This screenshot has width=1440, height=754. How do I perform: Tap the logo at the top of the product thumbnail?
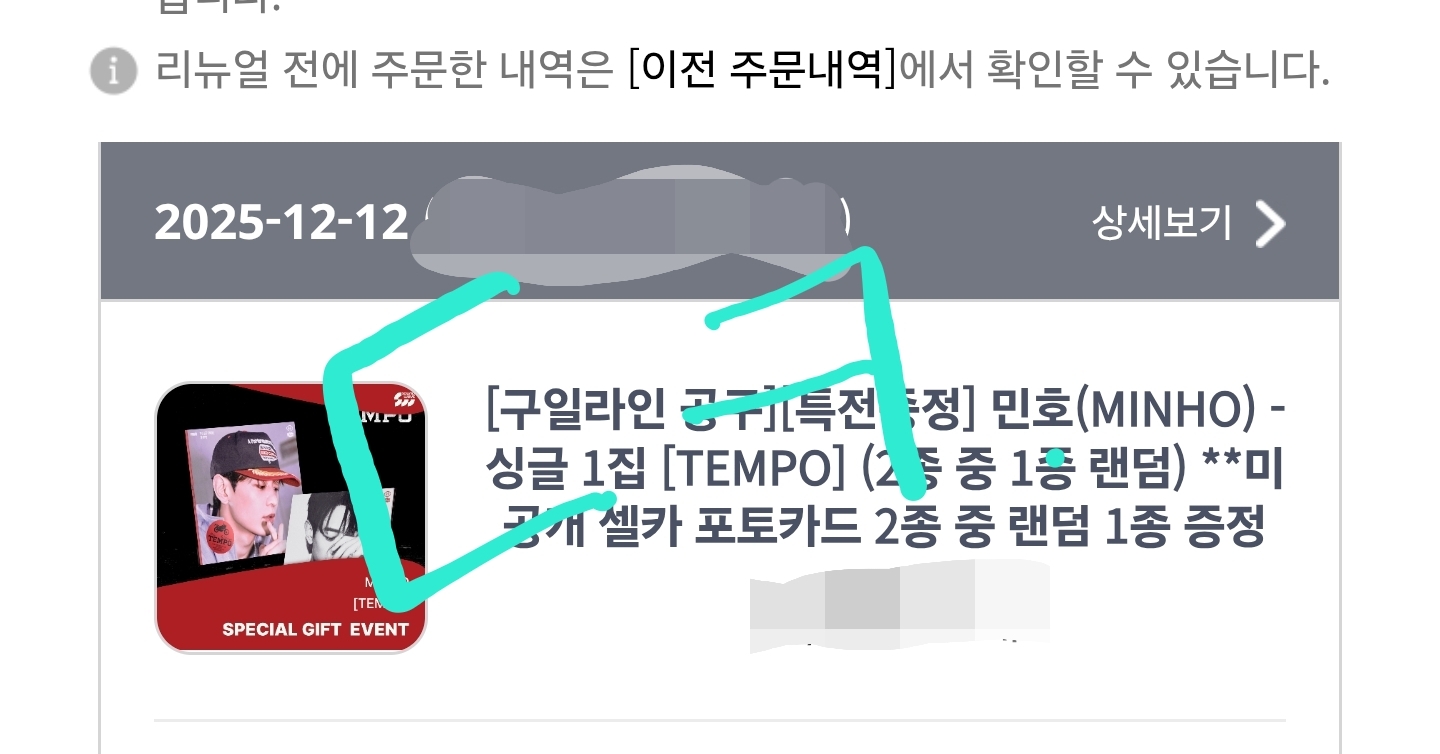[x=404, y=401]
